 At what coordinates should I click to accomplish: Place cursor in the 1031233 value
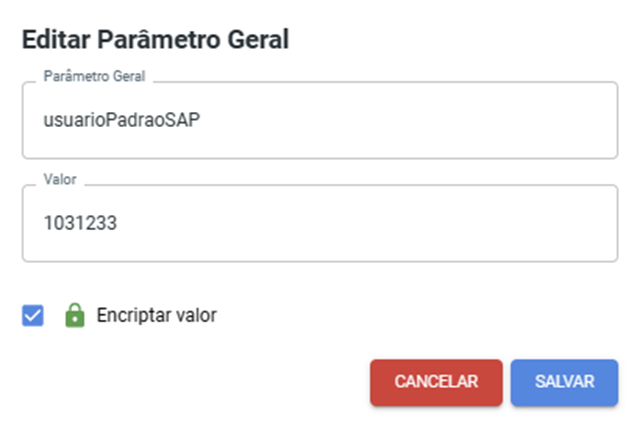pyautogui.click(x=80, y=223)
